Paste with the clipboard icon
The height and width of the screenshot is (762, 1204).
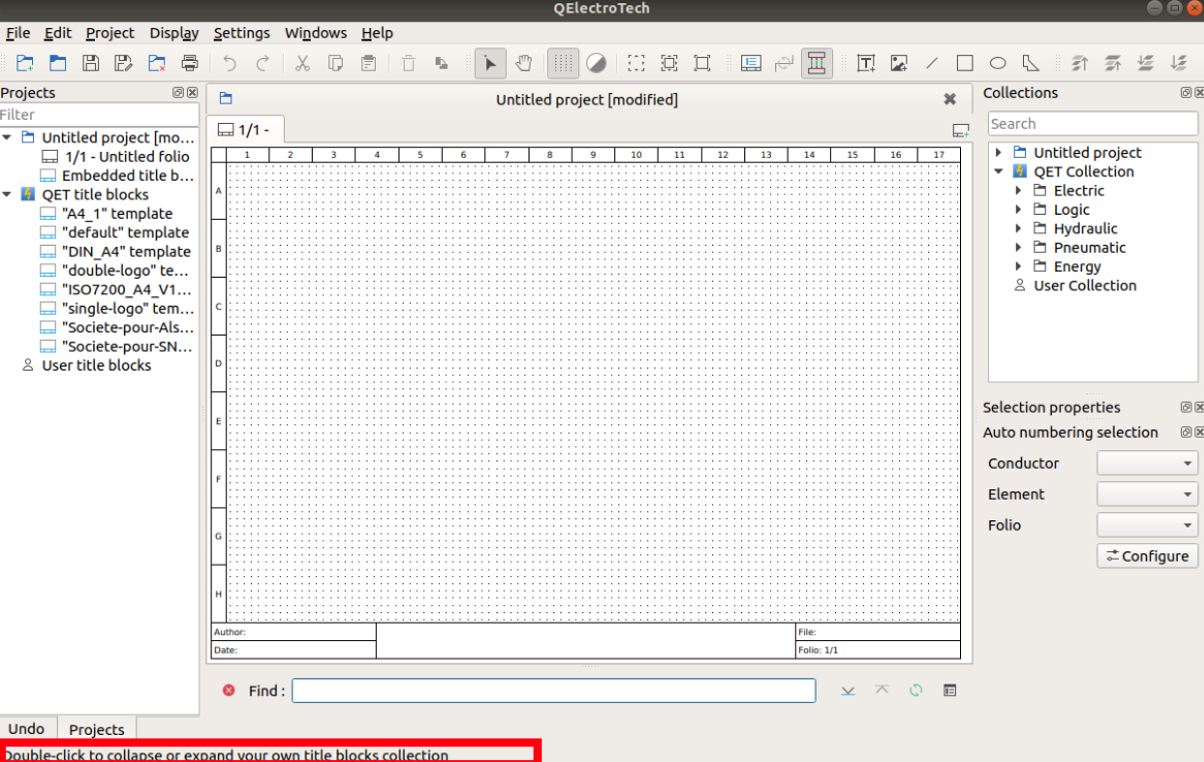(369, 63)
